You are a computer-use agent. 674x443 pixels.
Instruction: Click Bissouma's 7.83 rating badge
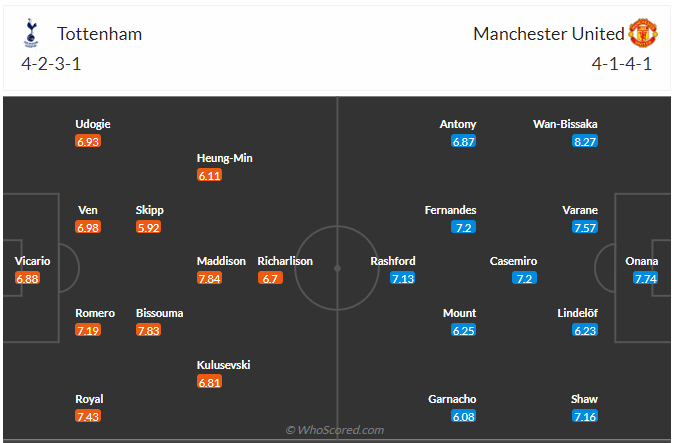click(150, 329)
